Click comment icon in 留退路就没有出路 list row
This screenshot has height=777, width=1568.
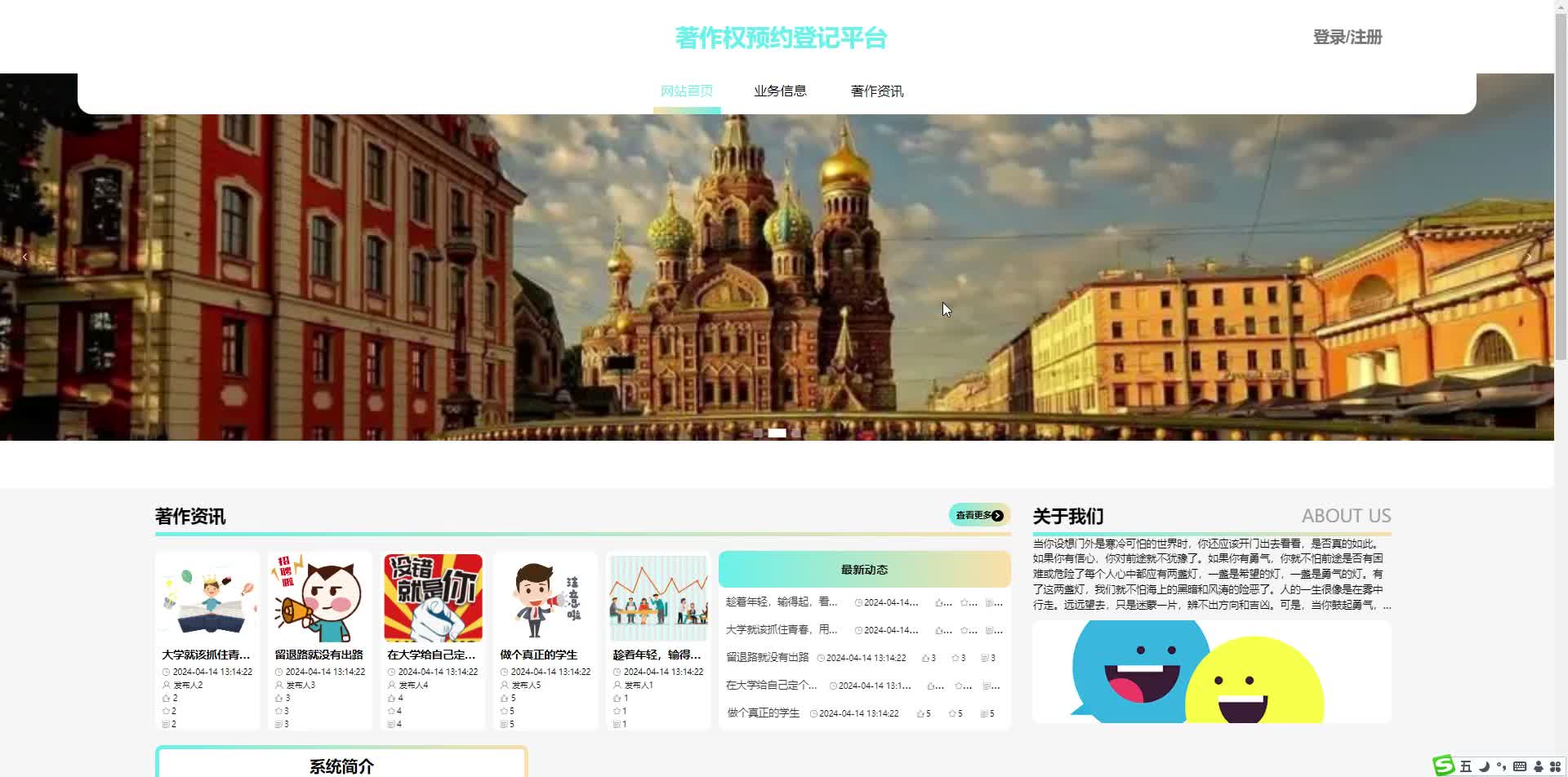coord(985,658)
